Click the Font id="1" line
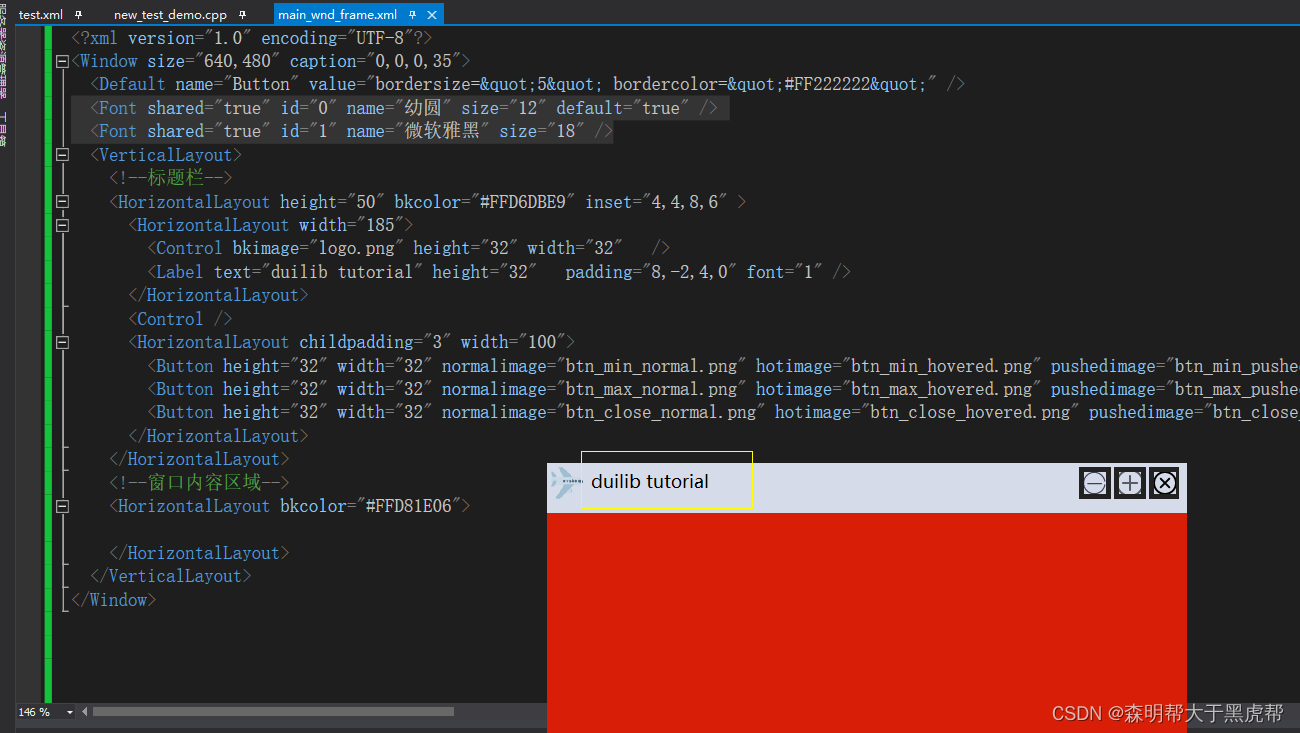The image size is (1300, 733). click(352, 131)
